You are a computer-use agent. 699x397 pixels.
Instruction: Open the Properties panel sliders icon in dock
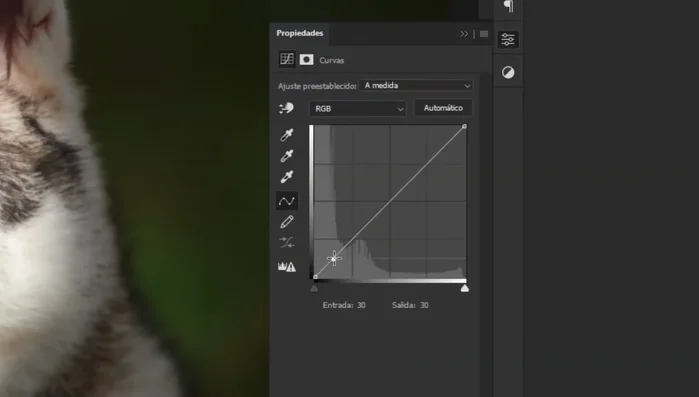pyautogui.click(x=508, y=39)
